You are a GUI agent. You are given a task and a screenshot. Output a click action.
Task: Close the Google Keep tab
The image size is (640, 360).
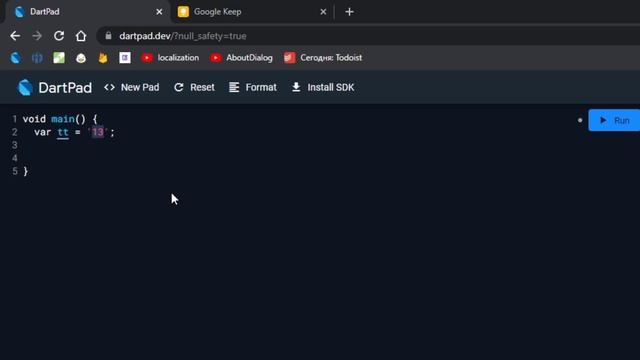click(323, 12)
